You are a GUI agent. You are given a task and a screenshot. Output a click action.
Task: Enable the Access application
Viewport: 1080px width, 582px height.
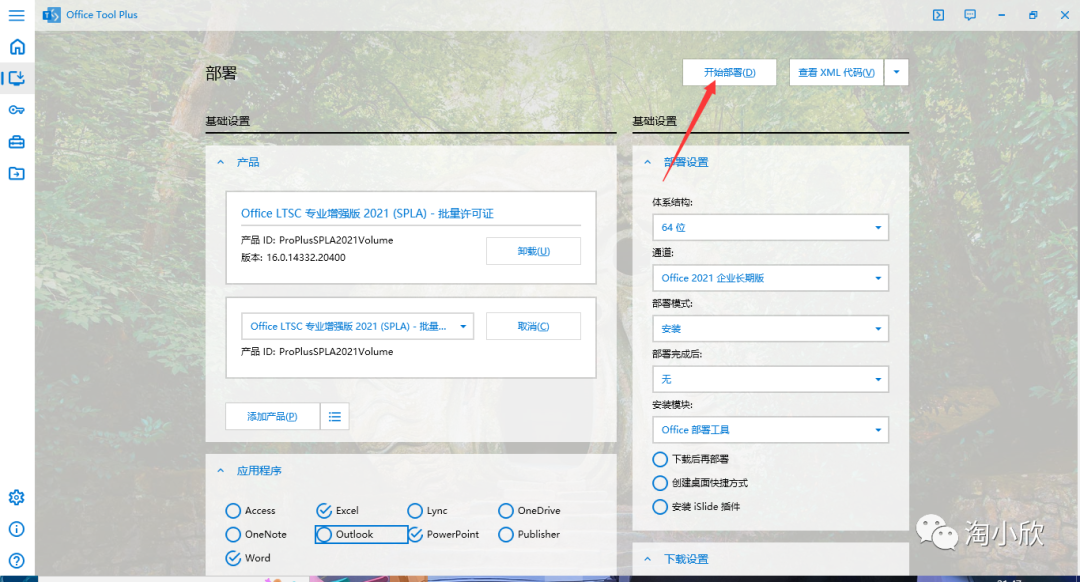pyautogui.click(x=233, y=510)
